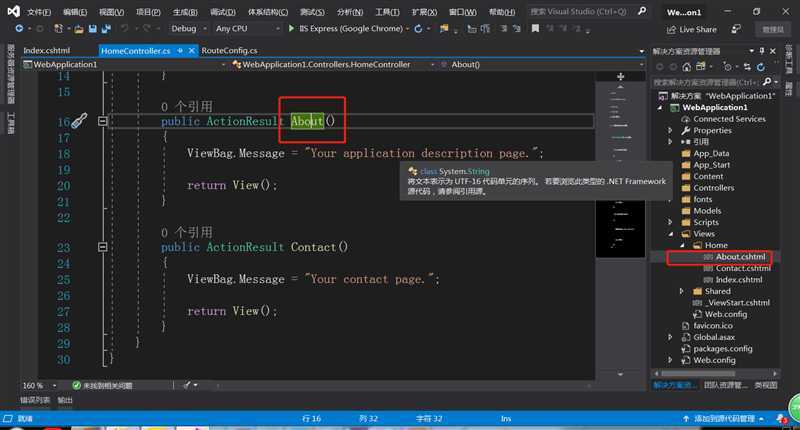Switch to the RouteConfig.cs tab
This screenshot has width=800, height=430.
[x=229, y=50]
